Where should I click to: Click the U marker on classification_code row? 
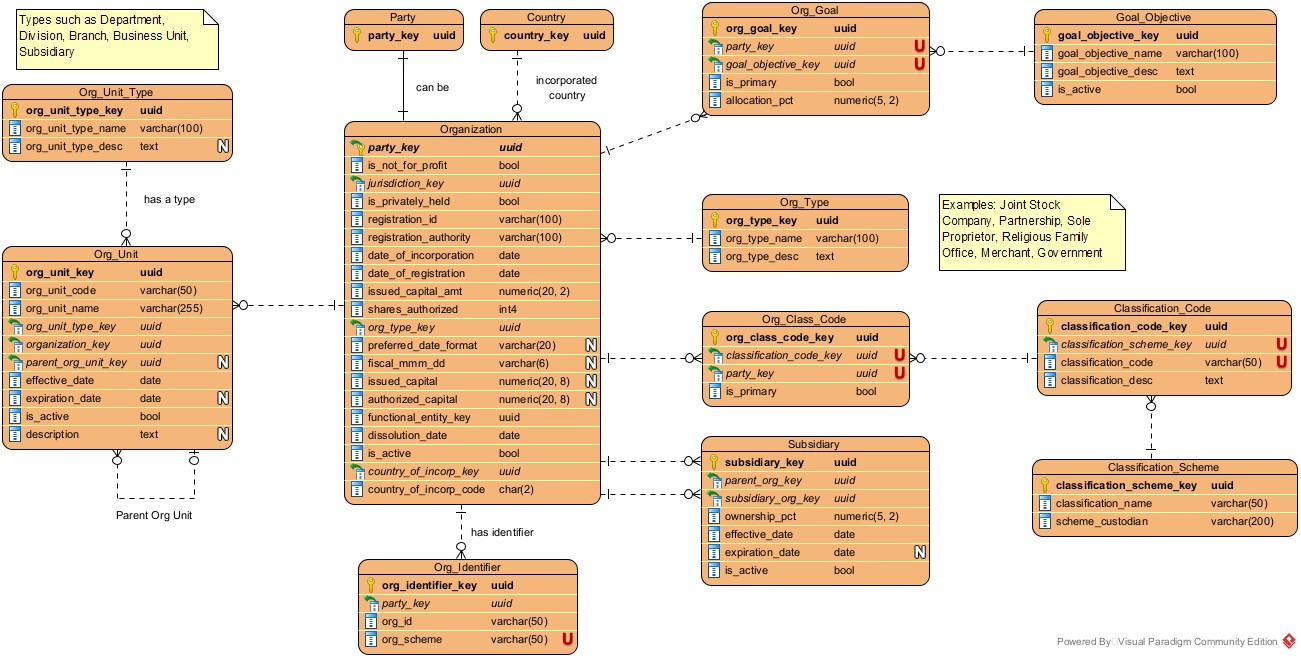(1281, 362)
